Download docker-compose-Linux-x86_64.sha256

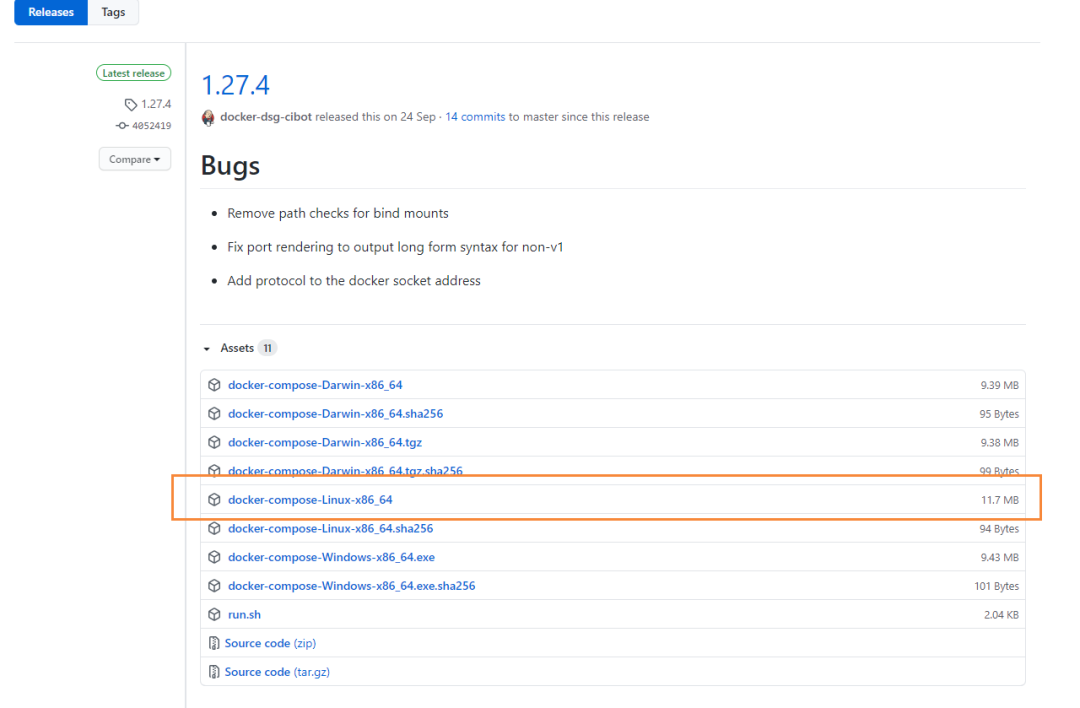click(331, 529)
